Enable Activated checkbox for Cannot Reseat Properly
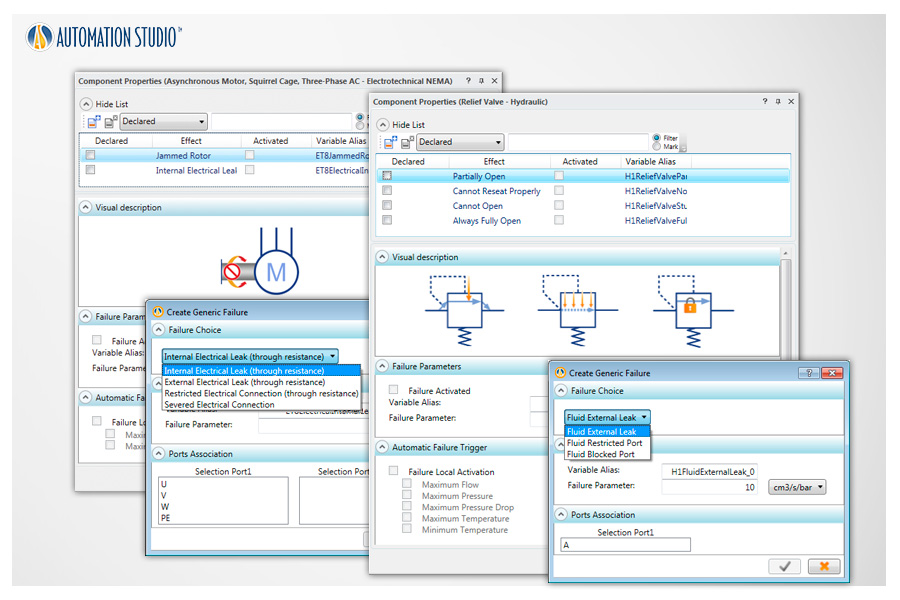900x600 pixels. coord(559,191)
